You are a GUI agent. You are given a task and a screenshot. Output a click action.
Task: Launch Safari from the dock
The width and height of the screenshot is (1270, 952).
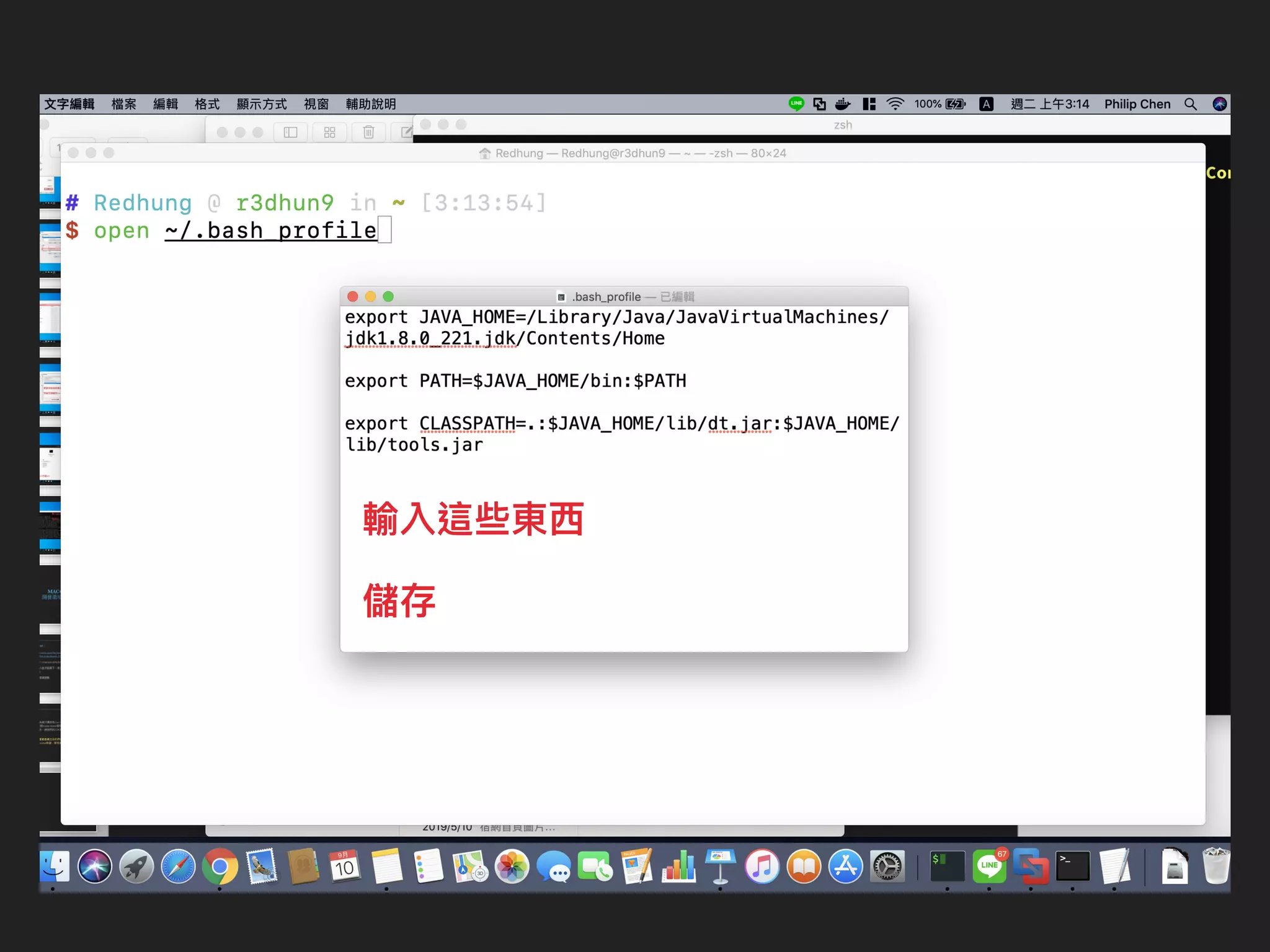[x=178, y=866]
